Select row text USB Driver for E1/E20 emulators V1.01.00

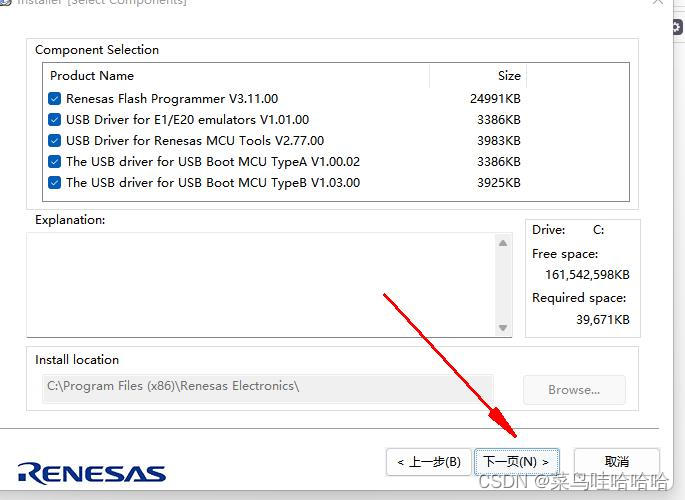[187, 120]
